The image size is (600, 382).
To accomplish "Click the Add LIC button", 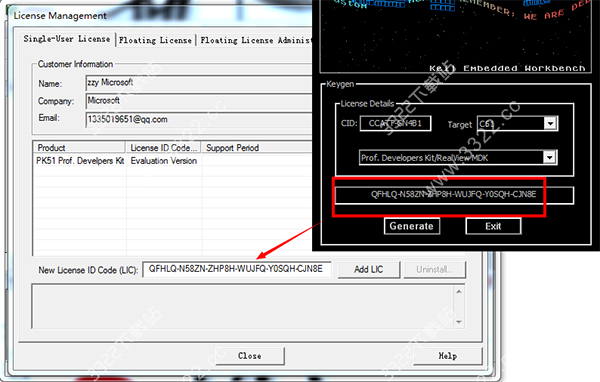I will tap(368, 269).
